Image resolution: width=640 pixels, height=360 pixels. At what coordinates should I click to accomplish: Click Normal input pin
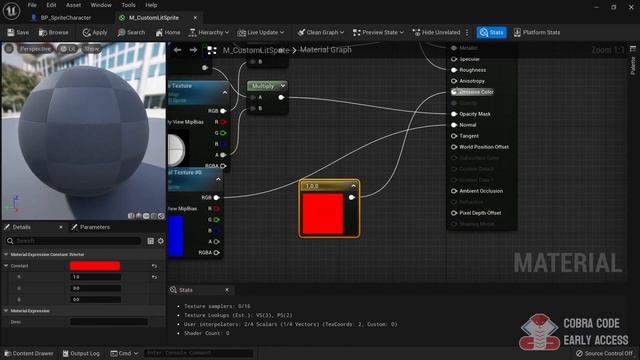(x=454, y=125)
